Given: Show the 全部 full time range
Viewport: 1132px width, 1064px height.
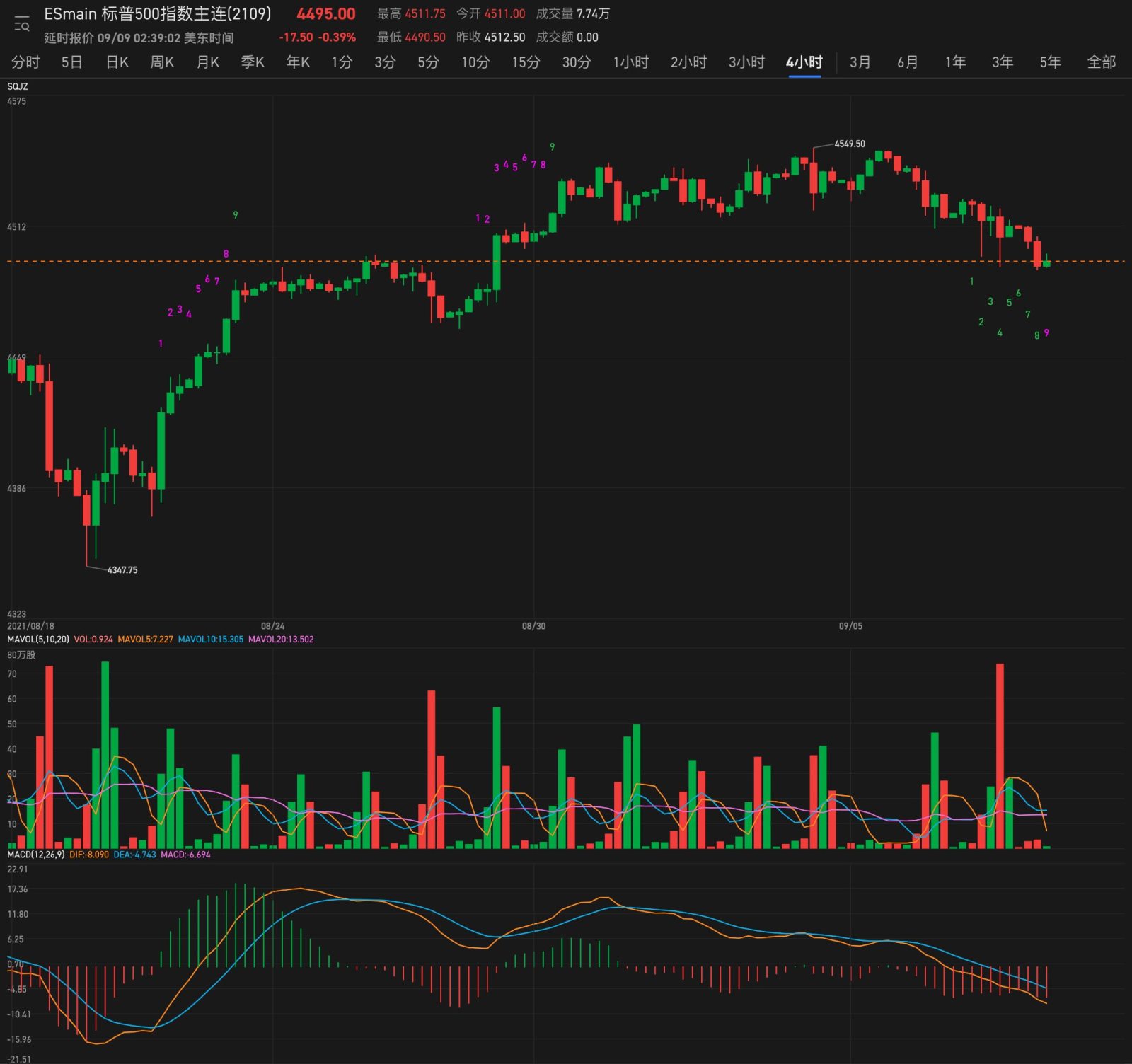Looking at the screenshot, I should (x=1102, y=62).
